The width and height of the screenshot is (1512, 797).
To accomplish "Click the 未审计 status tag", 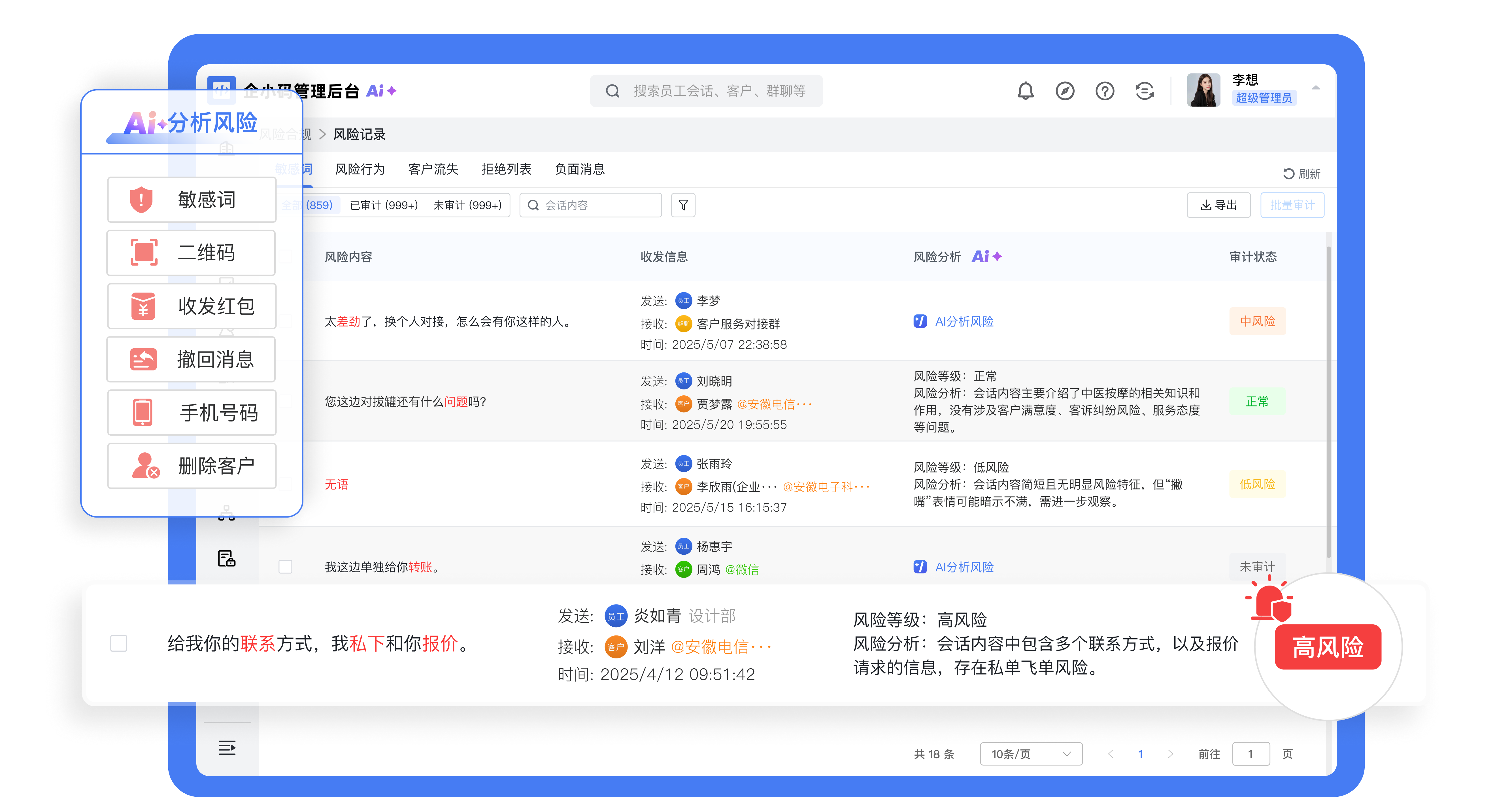I will tap(1257, 567).
